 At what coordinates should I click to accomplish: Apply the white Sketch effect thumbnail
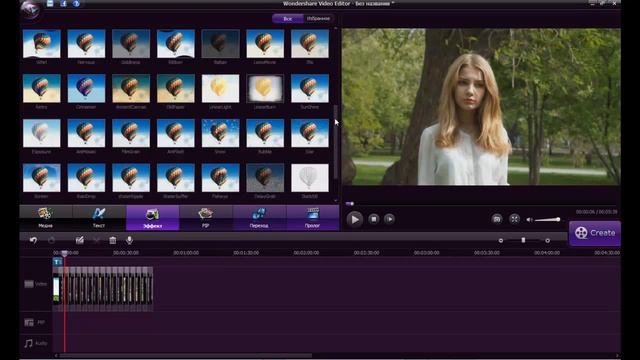tap(310, 178)
